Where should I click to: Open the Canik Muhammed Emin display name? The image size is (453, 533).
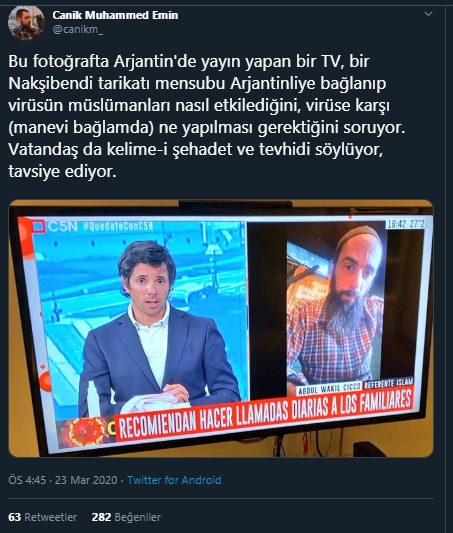[x=115, y=15]
